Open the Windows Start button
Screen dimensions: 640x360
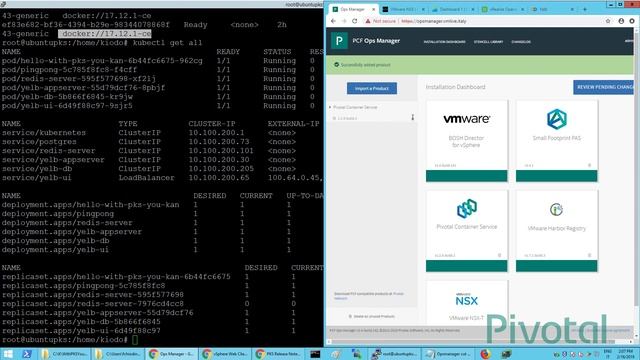pos(8,354)
